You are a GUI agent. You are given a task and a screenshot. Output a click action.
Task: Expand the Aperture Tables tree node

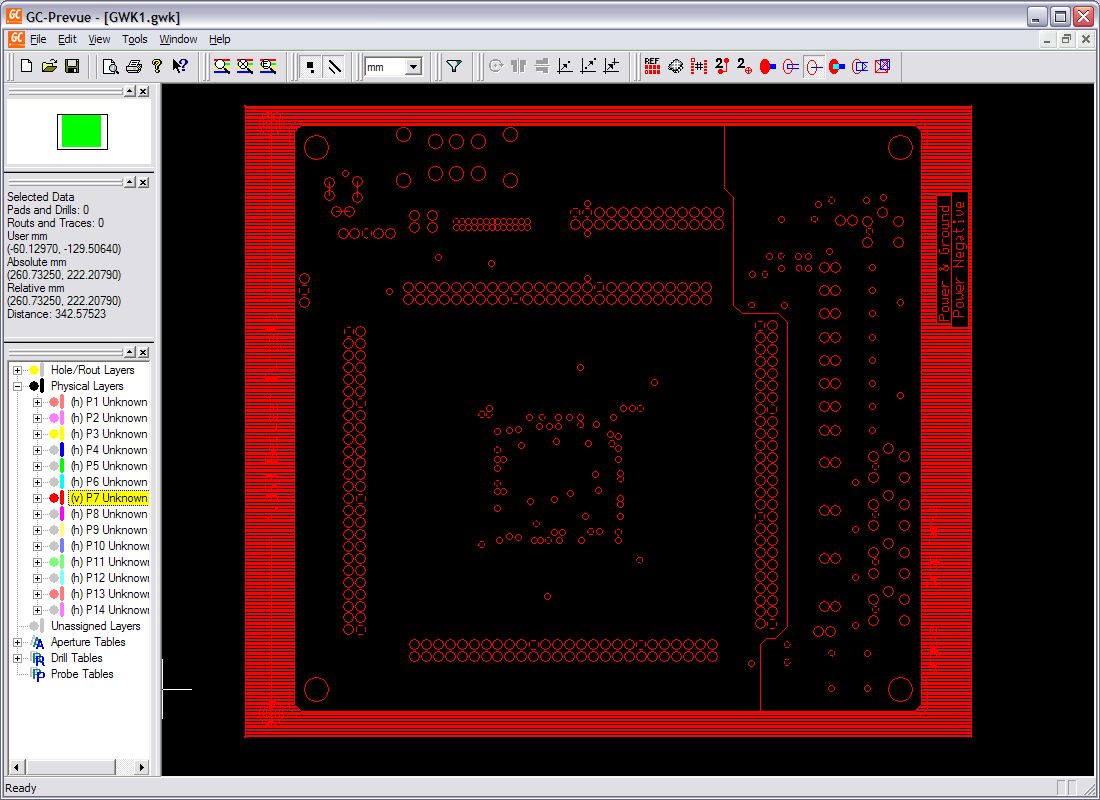coord(17,642)
